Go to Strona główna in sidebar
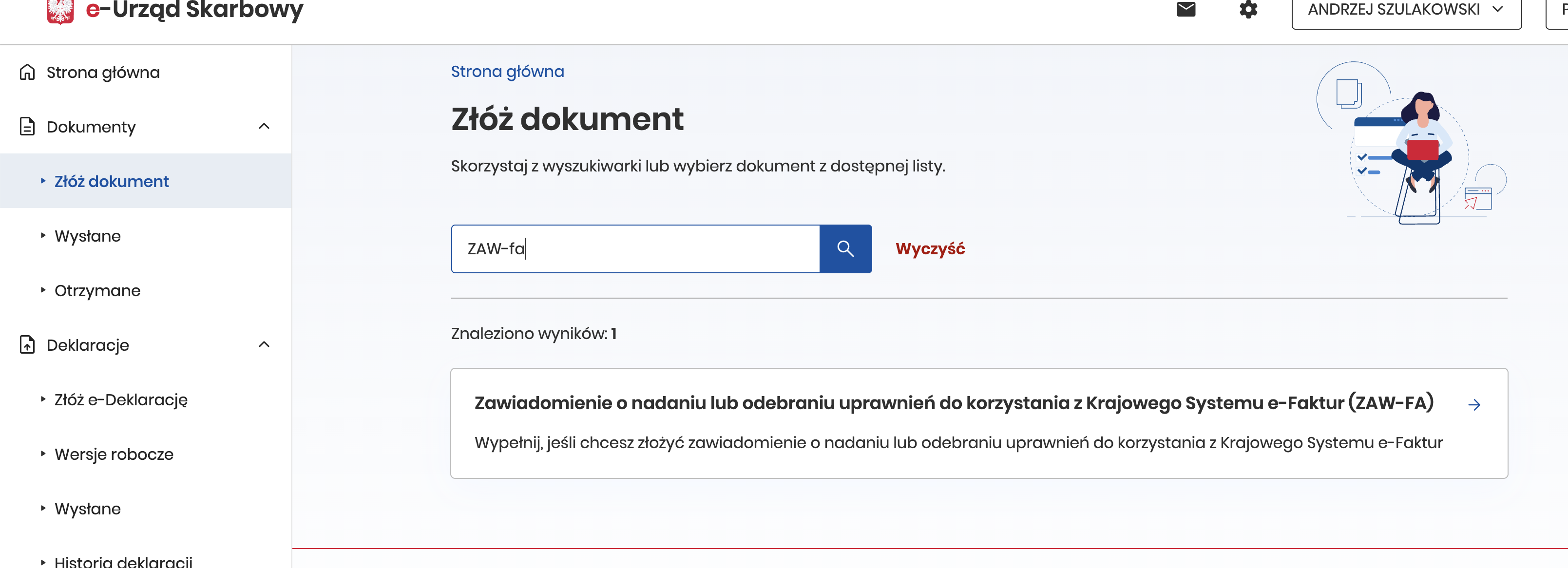The height and width of the screenshot is (568, 1568). [103, 73]
